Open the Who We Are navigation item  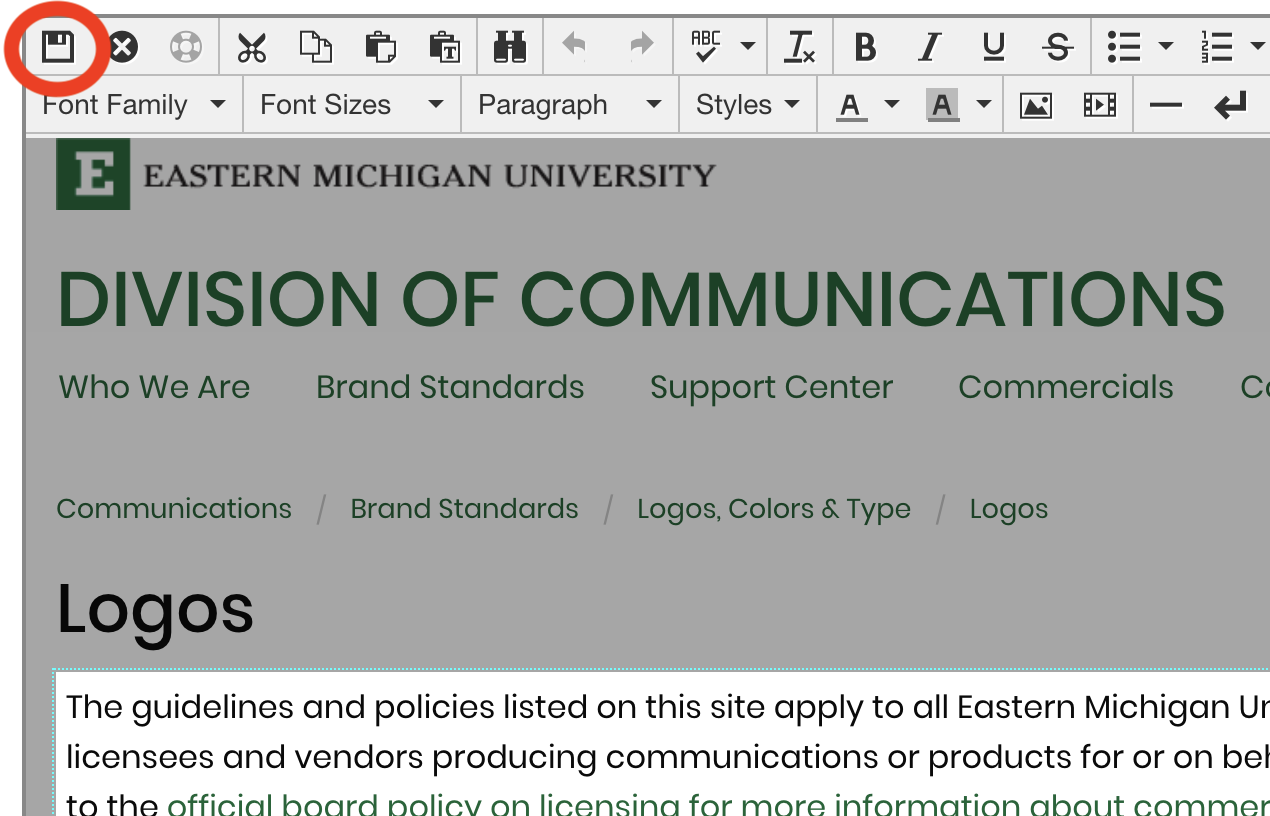[155, 387]
